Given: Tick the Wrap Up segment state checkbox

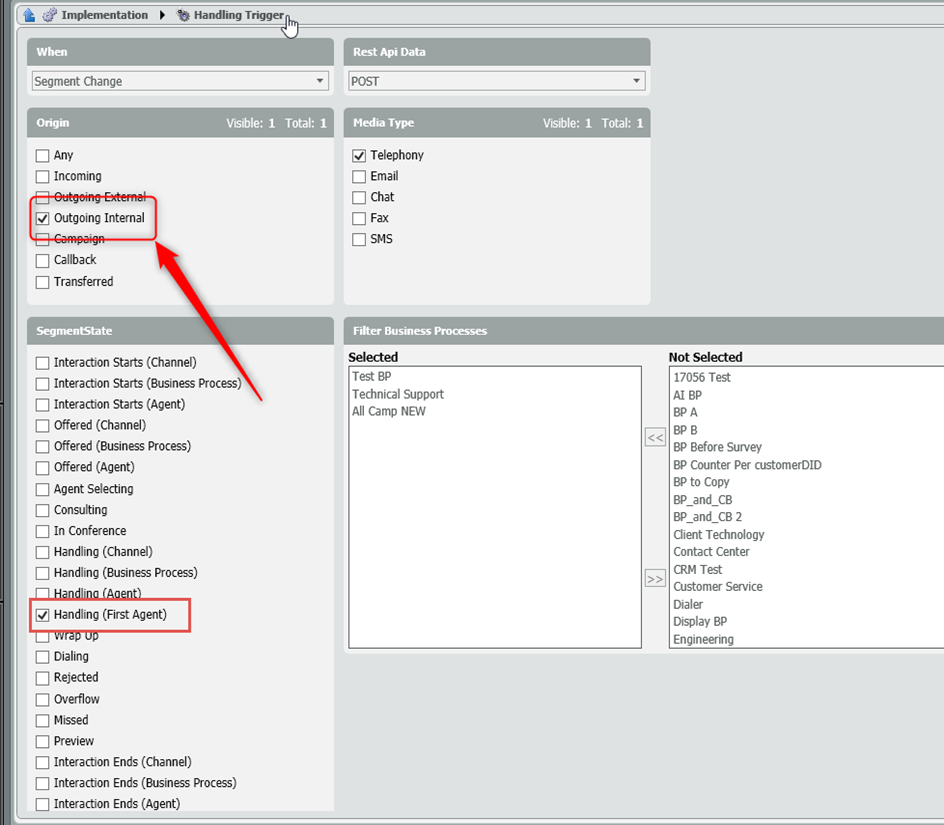Looking at the screenshot, I should coord(42,636).
